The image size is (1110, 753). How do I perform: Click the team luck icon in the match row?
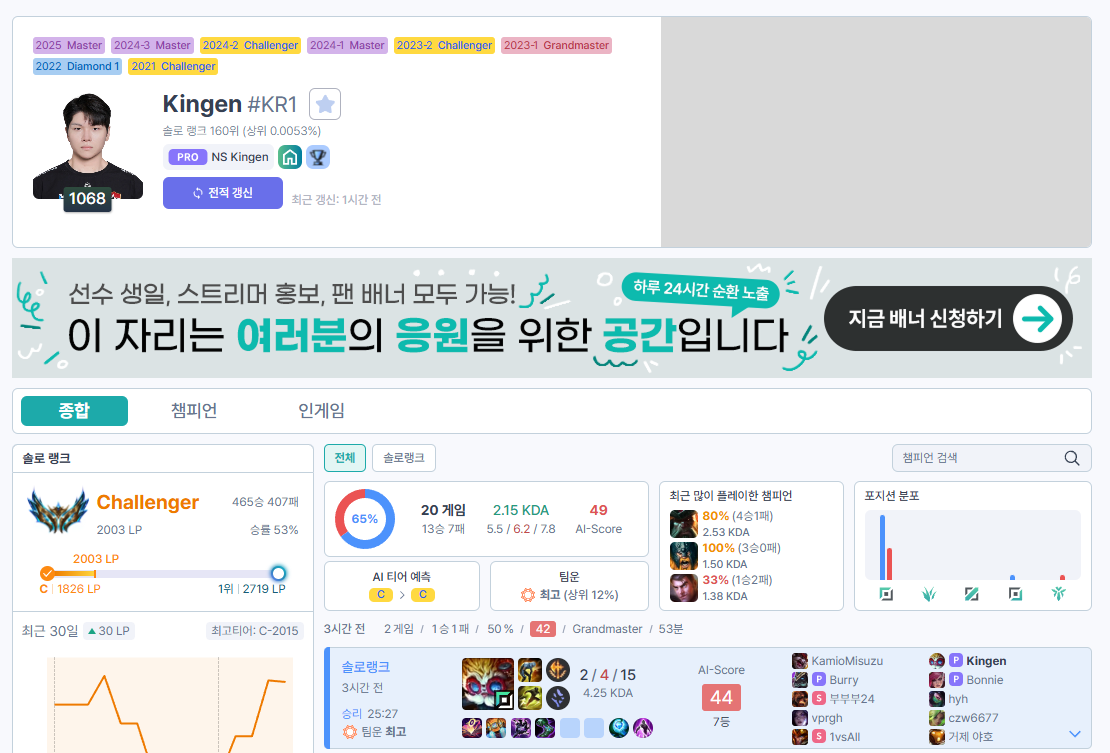(350, 732)
